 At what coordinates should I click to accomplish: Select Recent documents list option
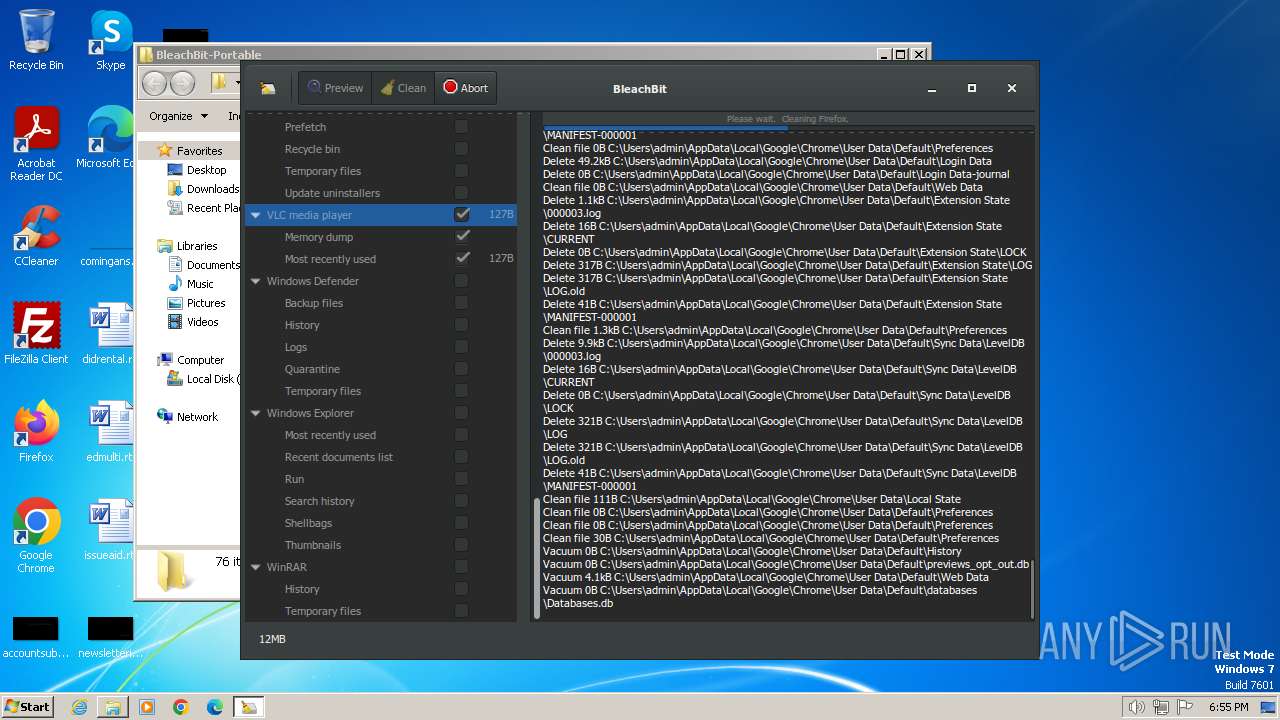(x=338, y=457)
